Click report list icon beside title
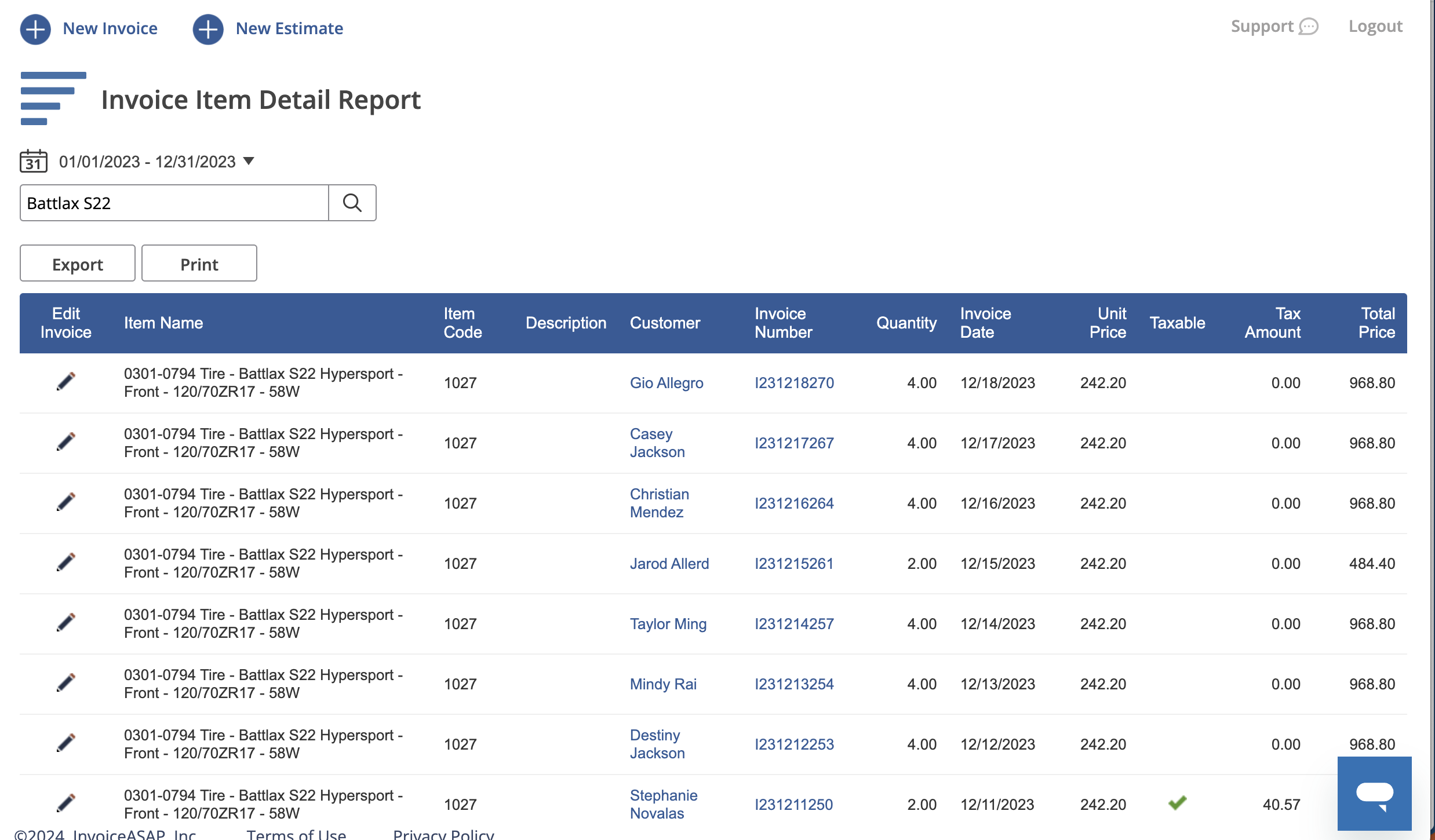 53,98
